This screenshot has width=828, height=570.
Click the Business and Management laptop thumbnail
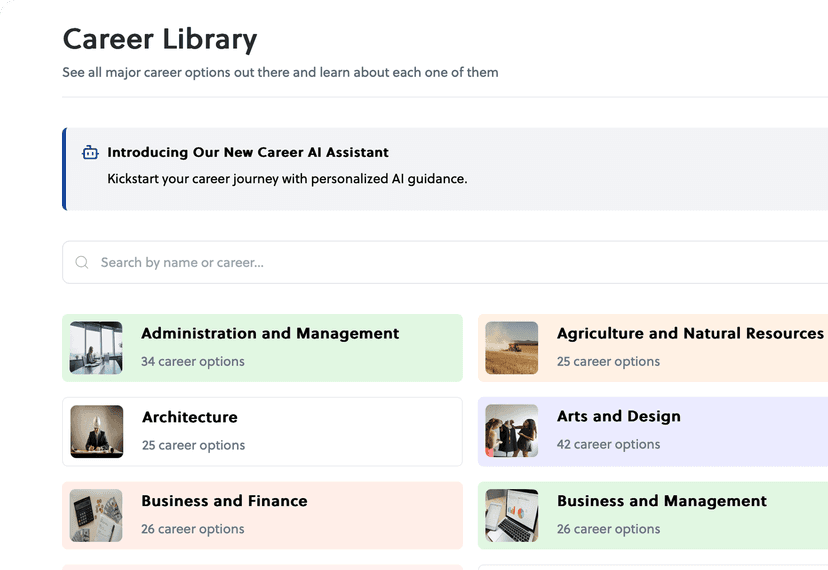[x=511, y=515]
